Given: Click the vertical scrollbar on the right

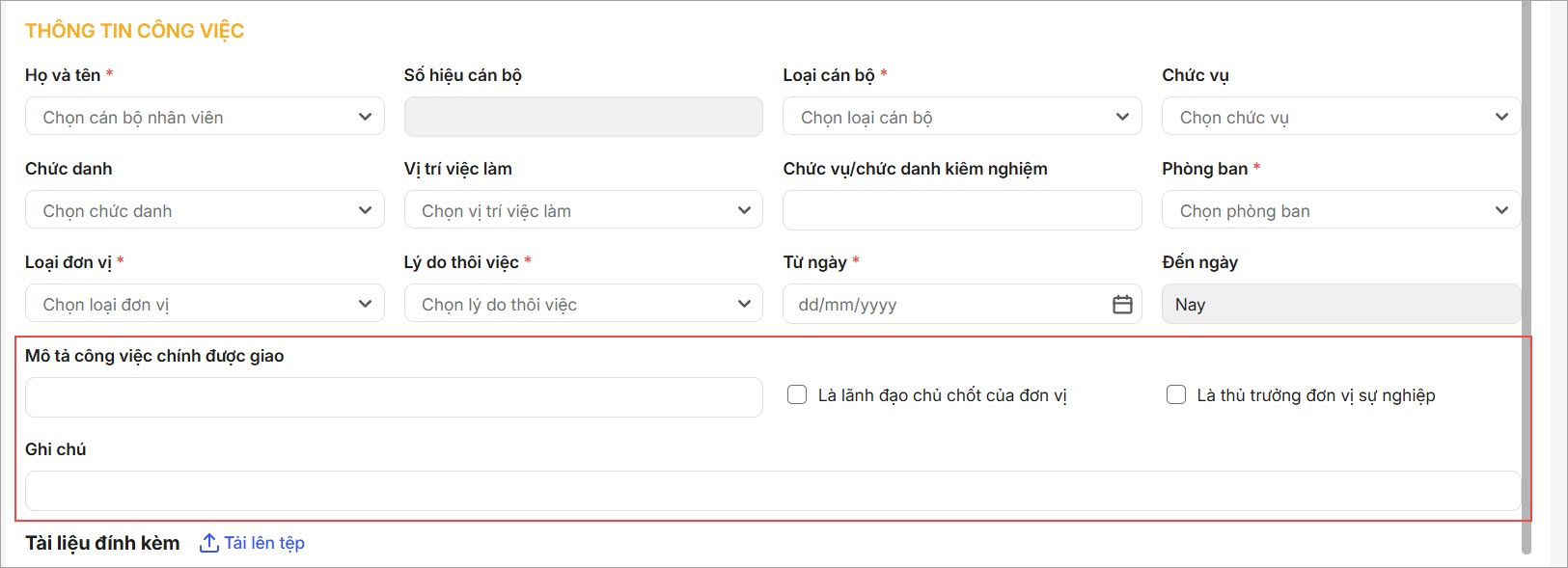Looking at the screenshot, I should (1527, 278).
